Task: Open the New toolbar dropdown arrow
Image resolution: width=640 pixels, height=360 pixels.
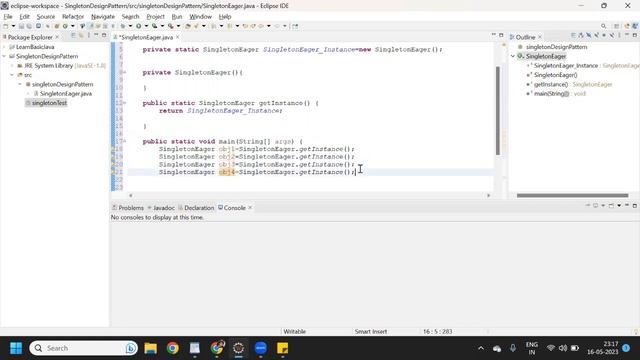Action: click(13, 26)
